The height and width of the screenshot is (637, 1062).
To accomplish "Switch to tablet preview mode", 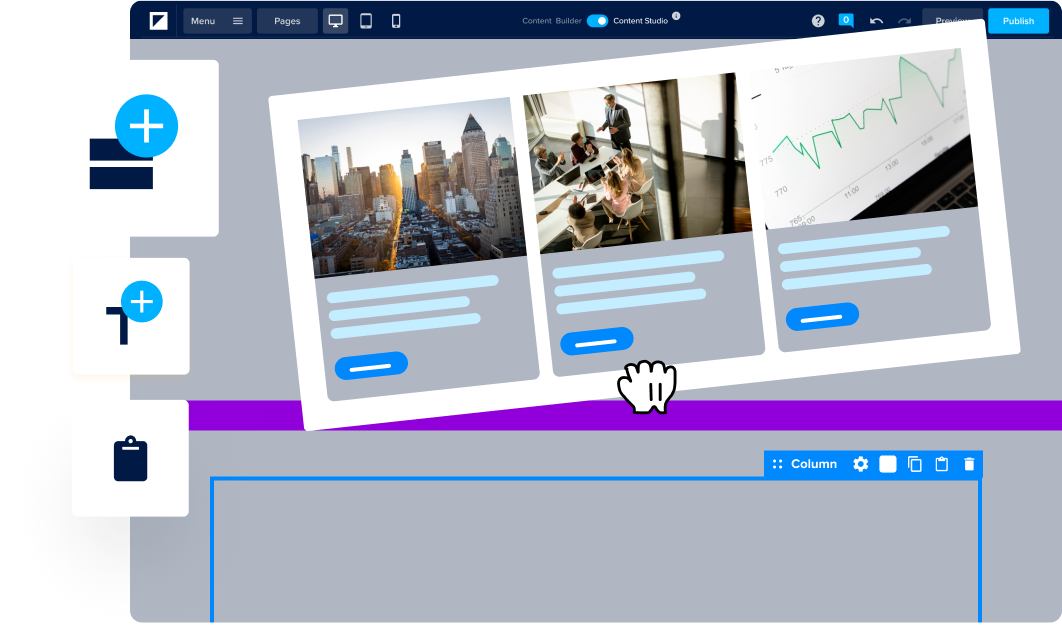I will [366, 21].
